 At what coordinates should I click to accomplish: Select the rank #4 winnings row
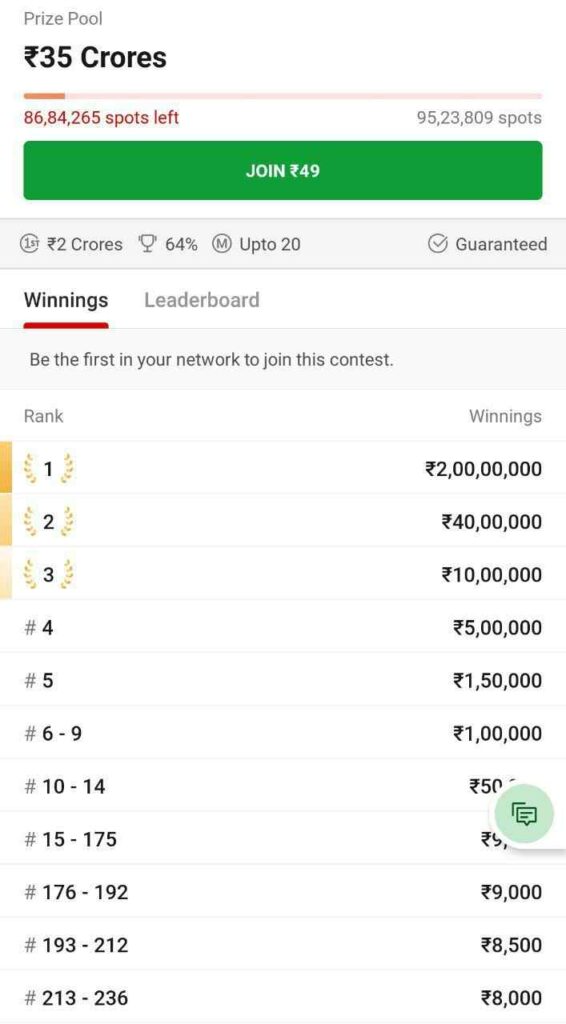[x=283, y=628]
